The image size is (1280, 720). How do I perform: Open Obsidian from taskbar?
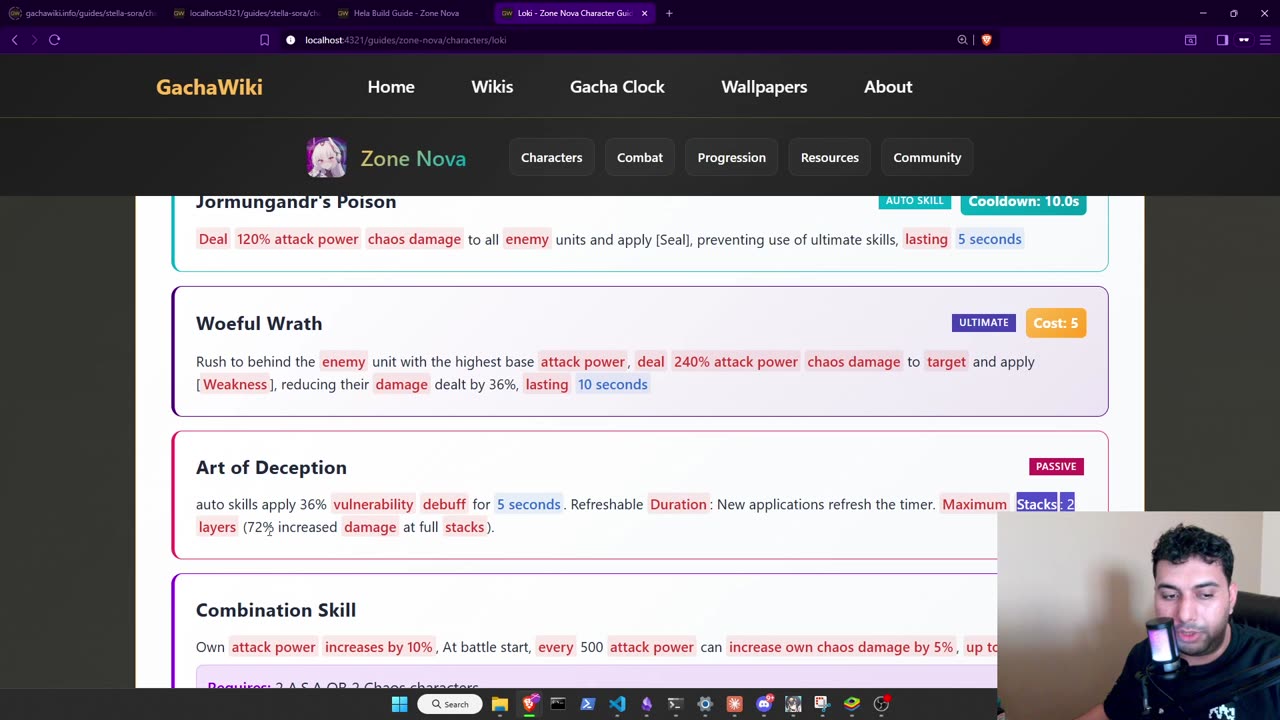[646, 704]
